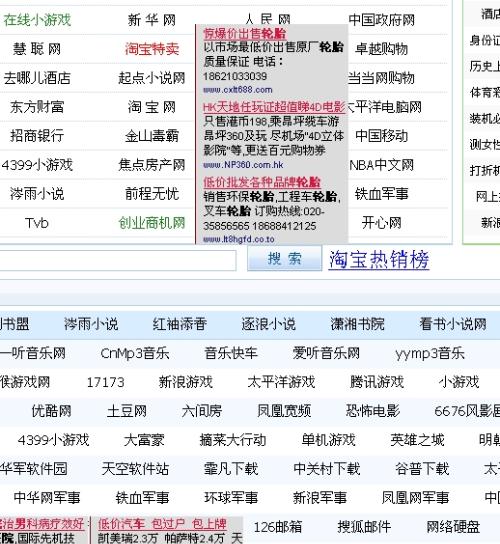This screenshot has height=544, width=500.
Task: Open 逐浪小说 link
Action: point(269,324)
